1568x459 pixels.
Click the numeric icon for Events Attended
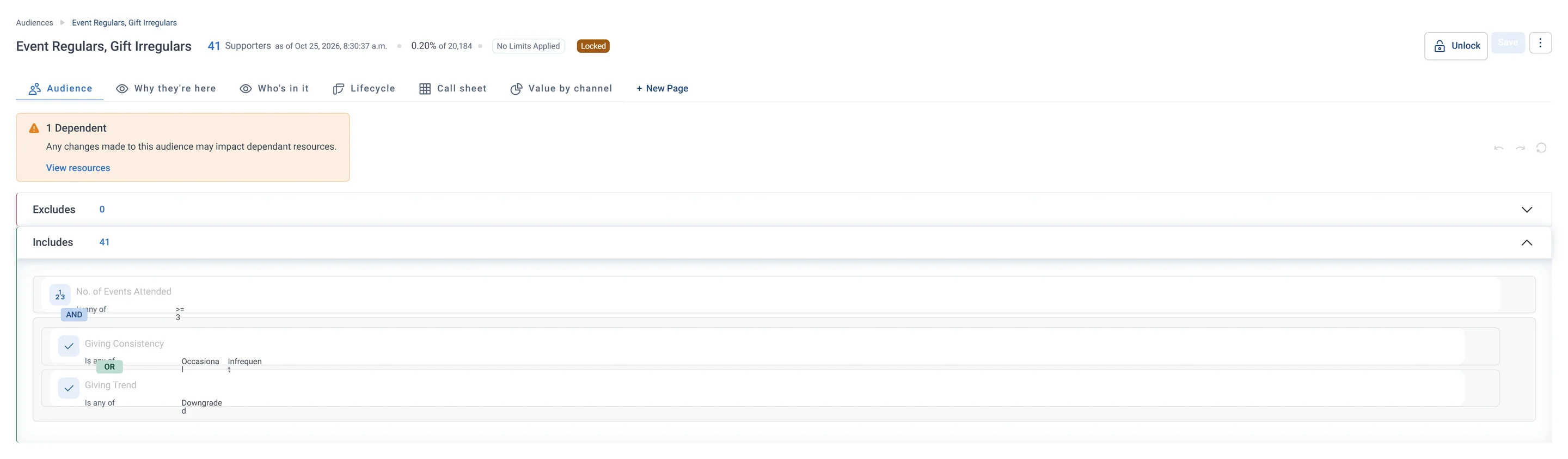[60, 295]
